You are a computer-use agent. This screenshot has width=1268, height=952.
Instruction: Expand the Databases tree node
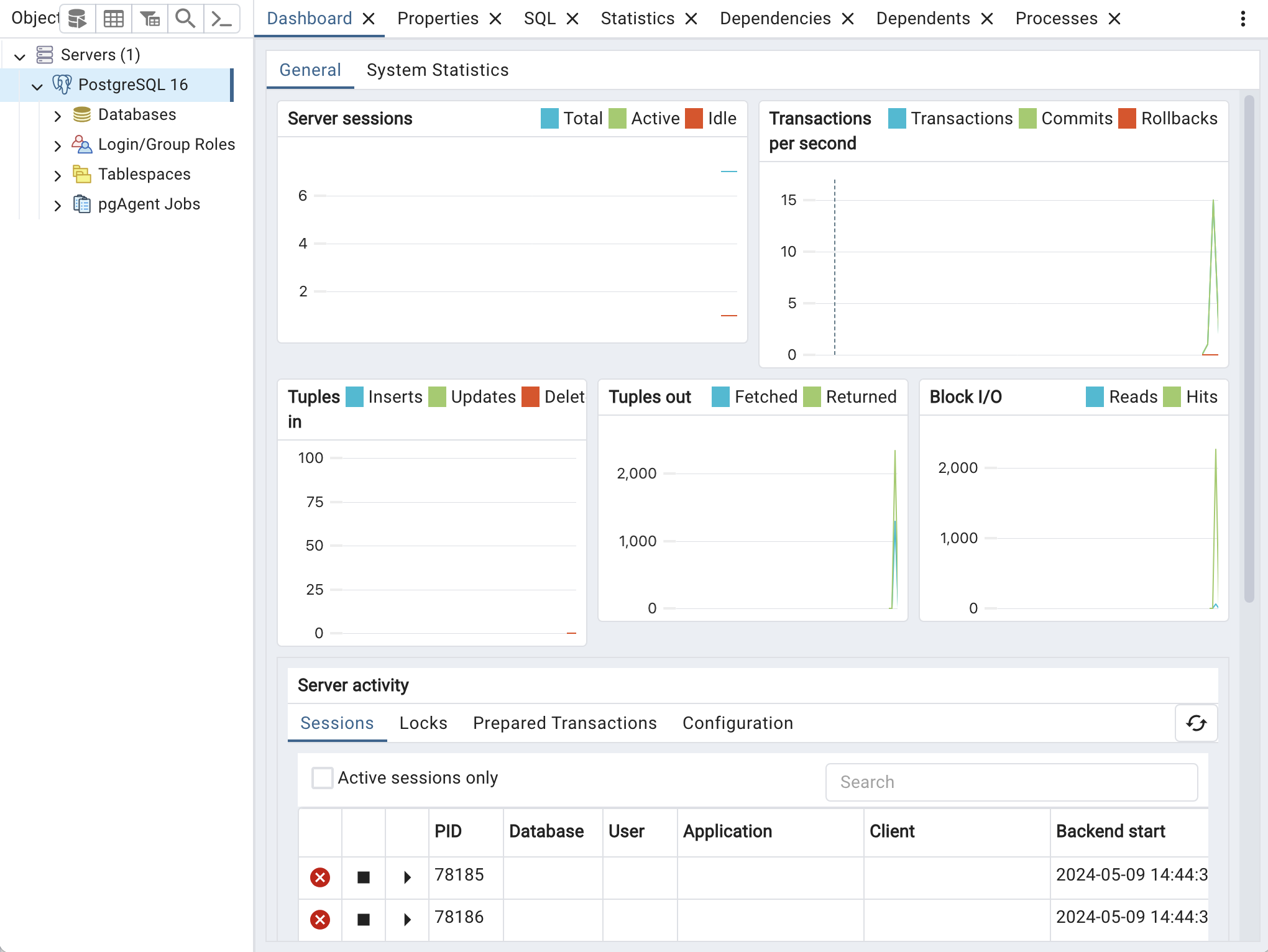(x=57, y=116)
